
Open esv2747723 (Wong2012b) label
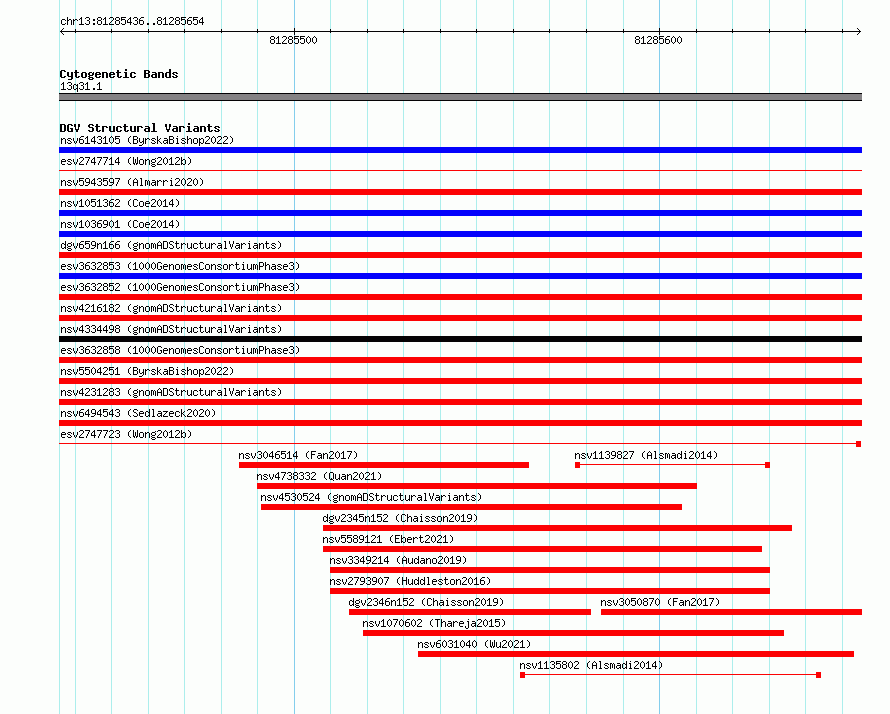click(x=126, y=434)
